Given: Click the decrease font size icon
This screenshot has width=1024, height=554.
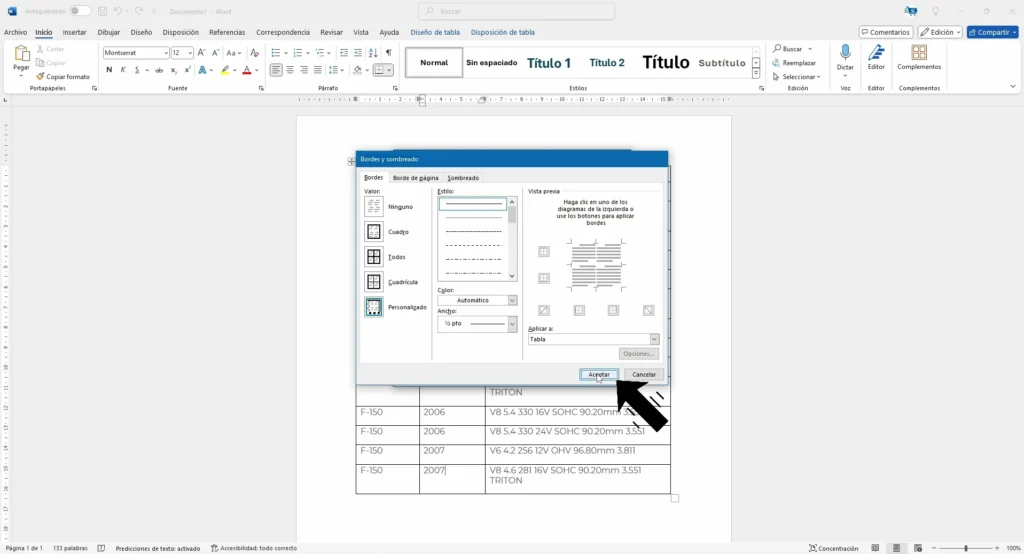Looking at the screenshot, I should pyautogui.click(x=215, y=53).
